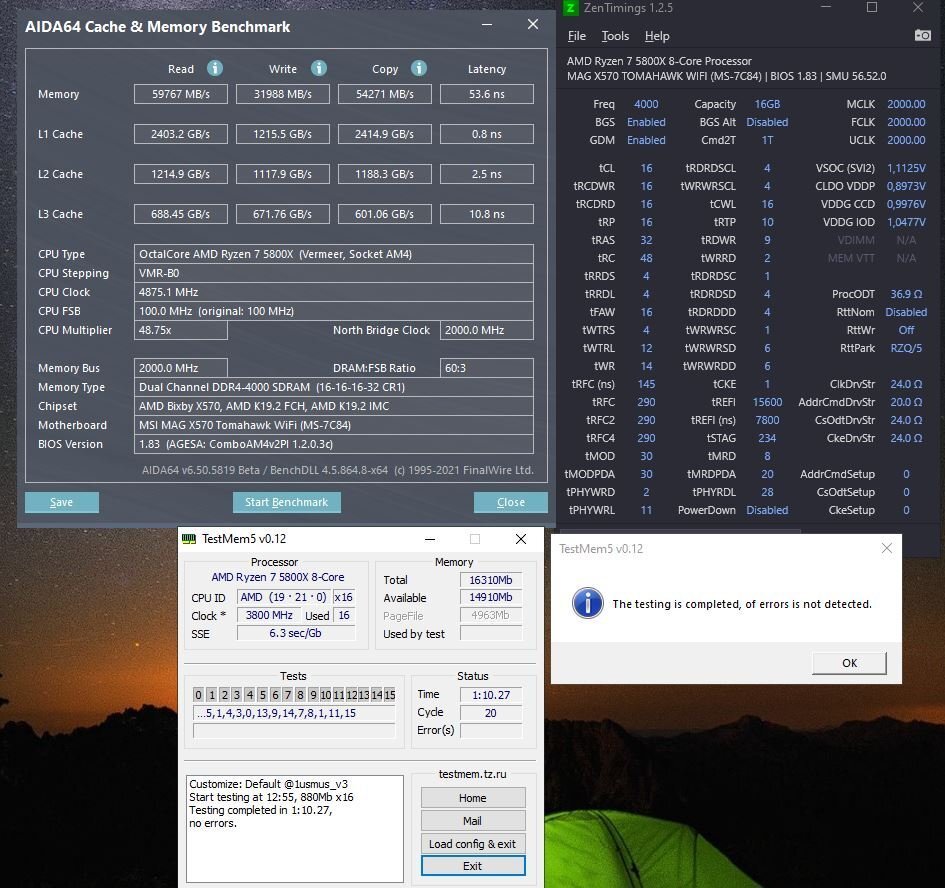Screen dimensions: 945x888
Task: Open the Tools menu in ZenTimings
Action: coord(615,36)
